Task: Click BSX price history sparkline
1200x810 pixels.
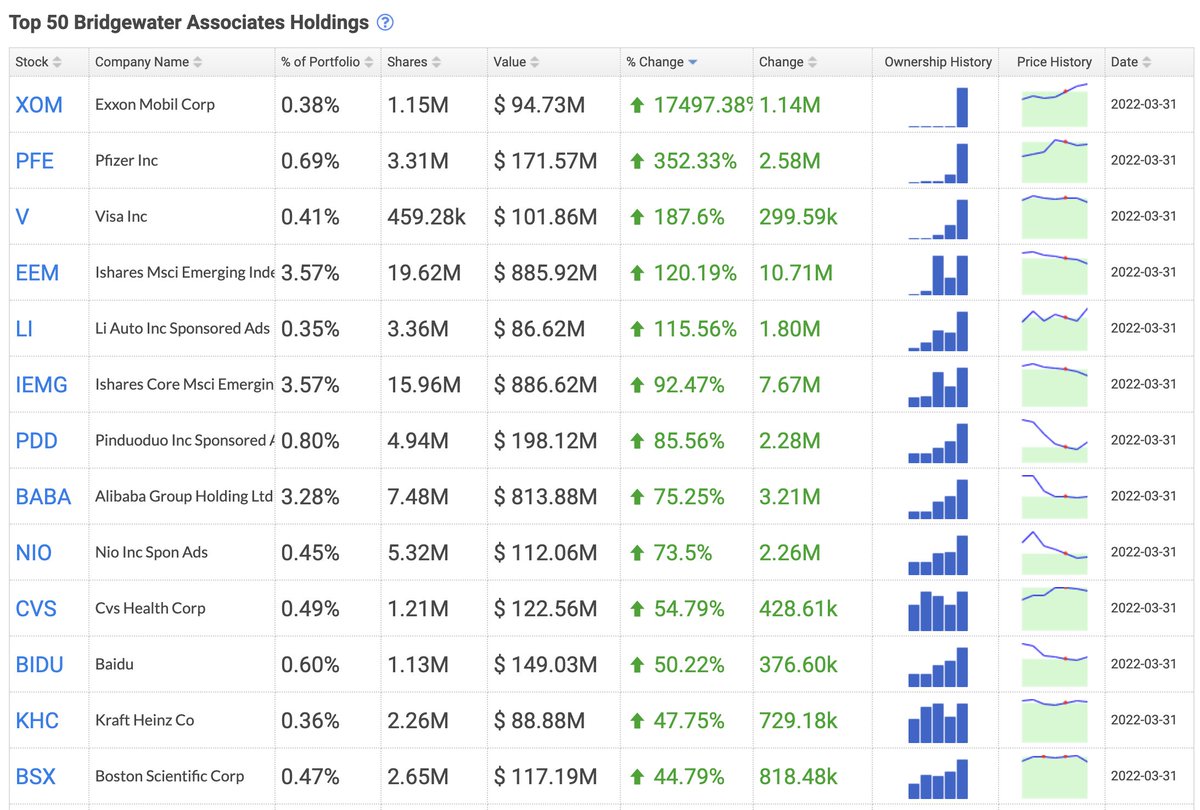Action: click(x=1054, y=777)
